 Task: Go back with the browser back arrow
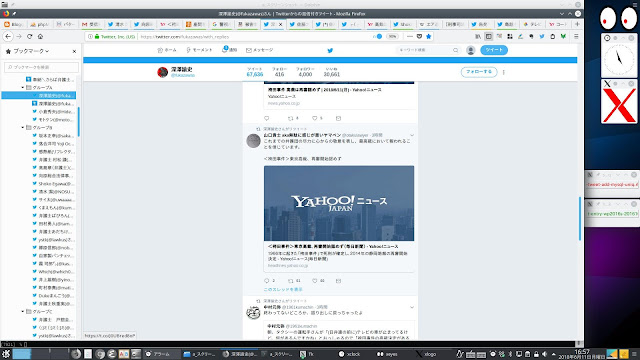8,36
